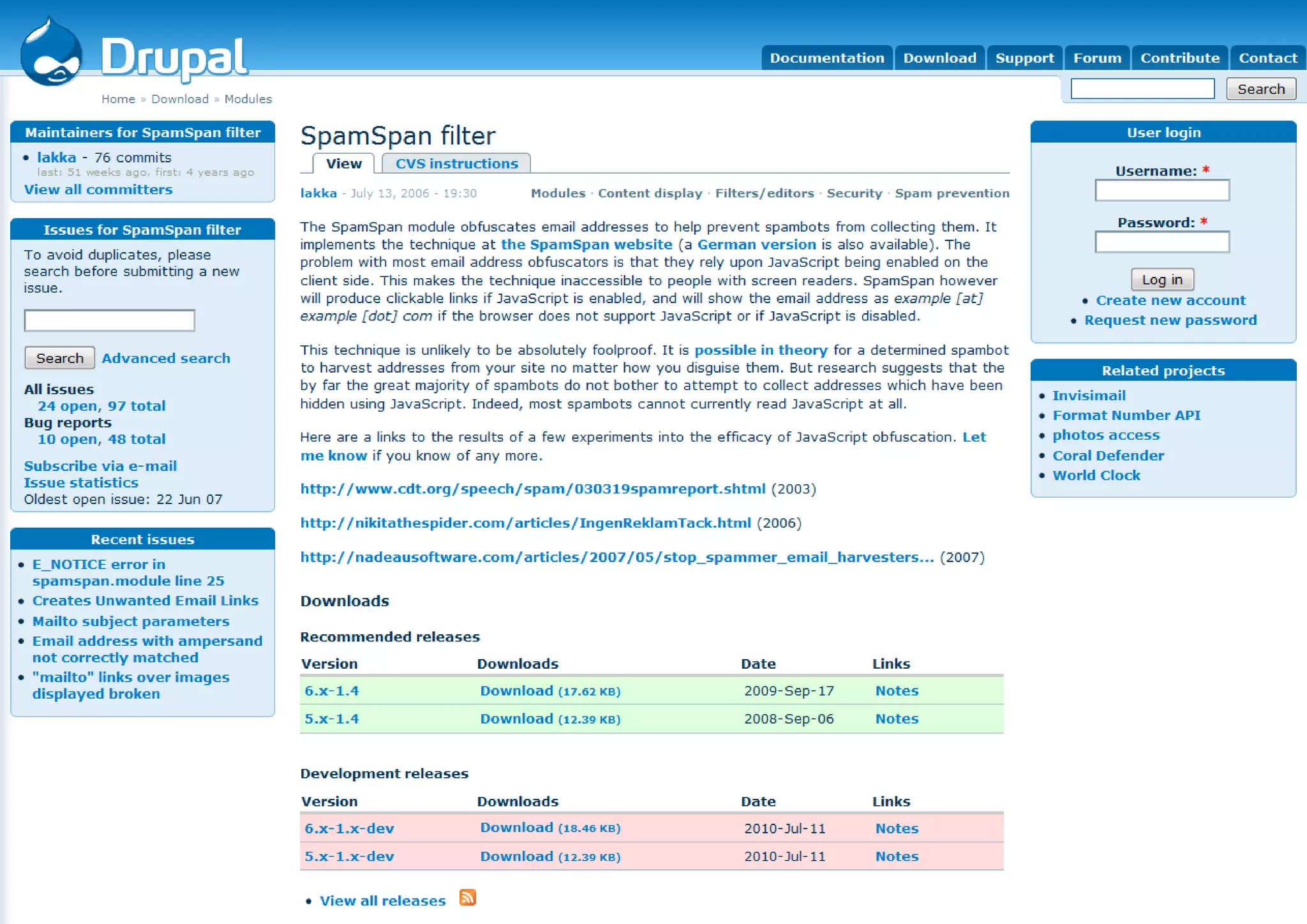The width and height of the screenshot is (1307, 924).
Task: Switch to the View tab
Action: (343, 164)
